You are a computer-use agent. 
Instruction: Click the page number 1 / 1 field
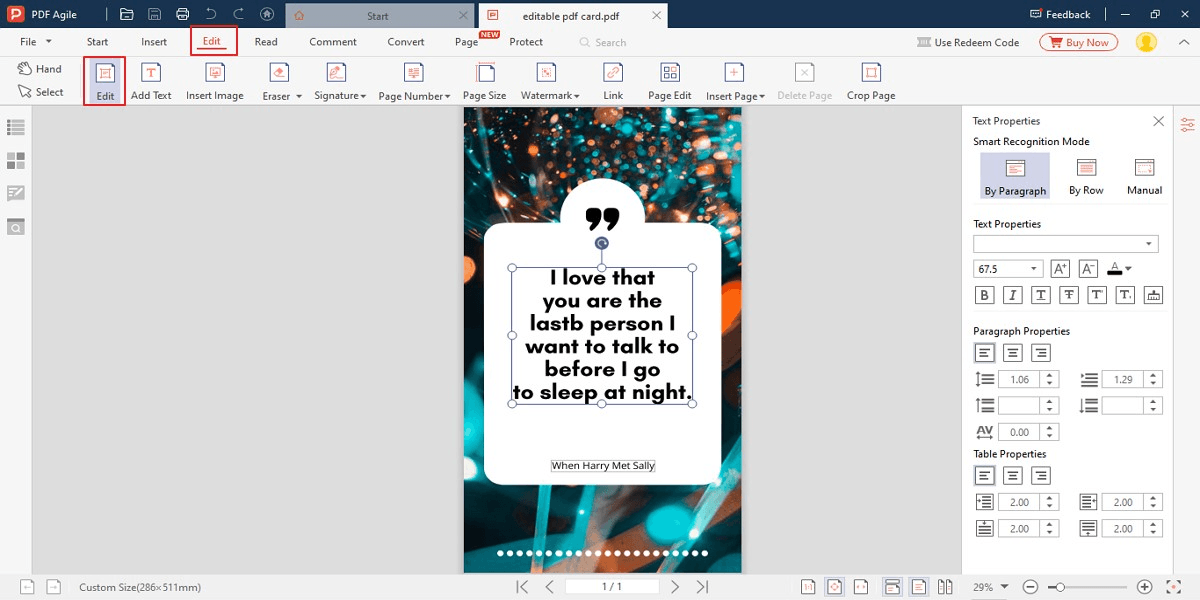coord(612,587)
